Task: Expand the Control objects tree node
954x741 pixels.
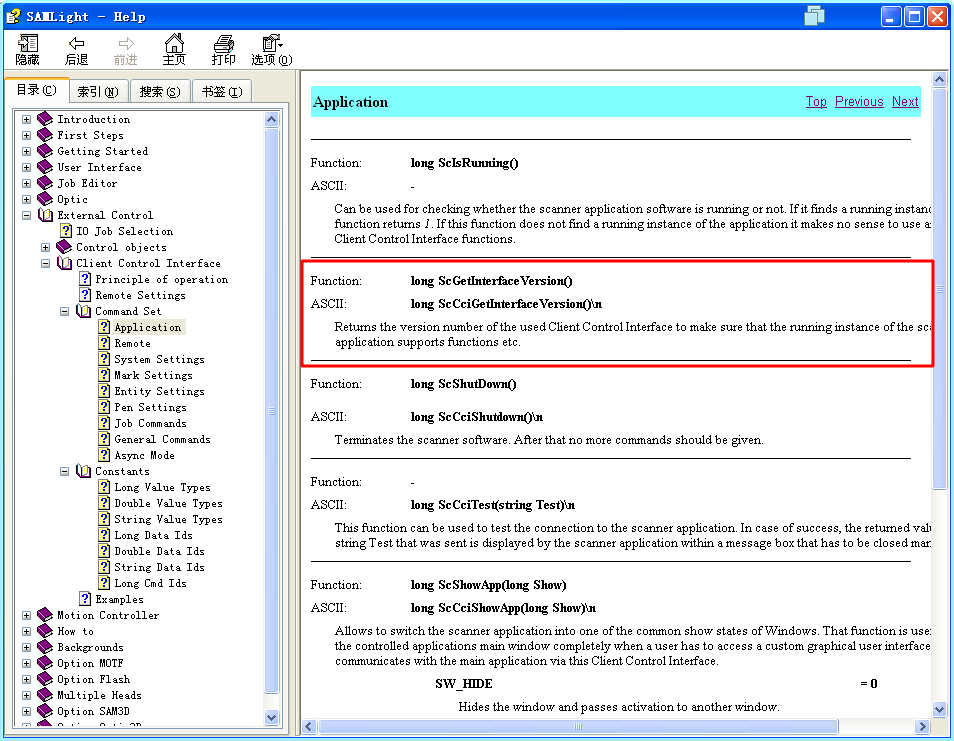Action: click(x=45, y=247)
